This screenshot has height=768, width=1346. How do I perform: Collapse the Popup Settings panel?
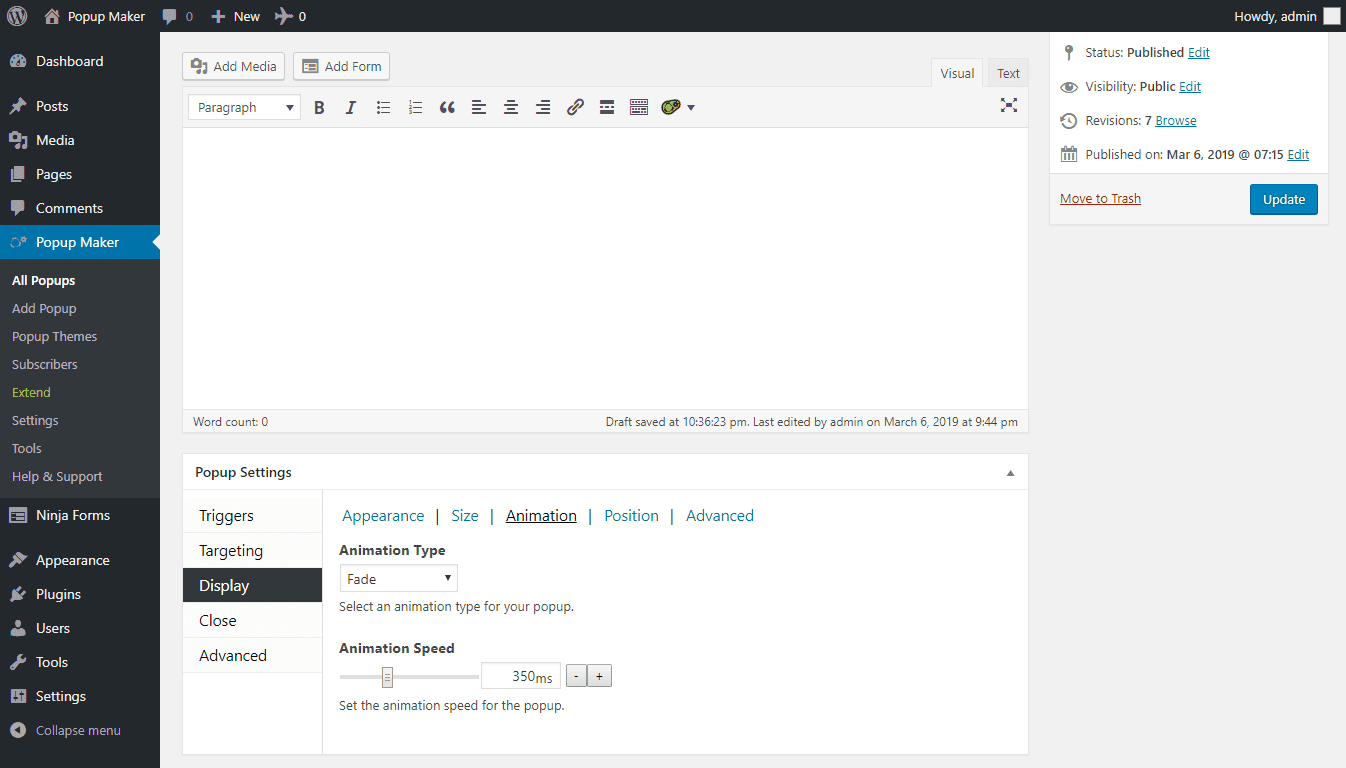tap(1010, 473)
